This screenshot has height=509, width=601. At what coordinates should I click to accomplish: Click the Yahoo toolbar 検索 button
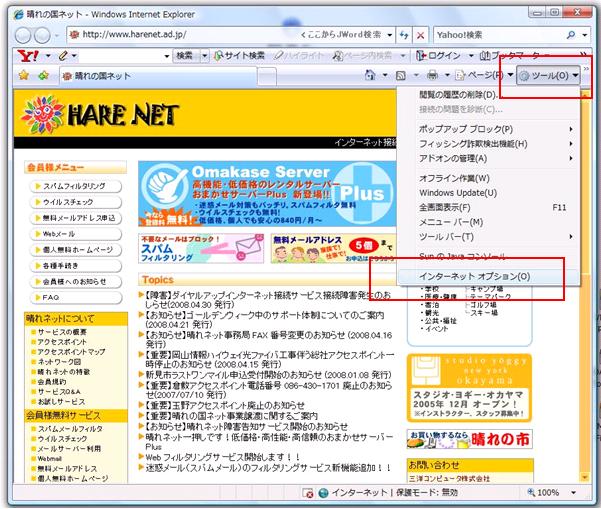(x=185, y=56)
